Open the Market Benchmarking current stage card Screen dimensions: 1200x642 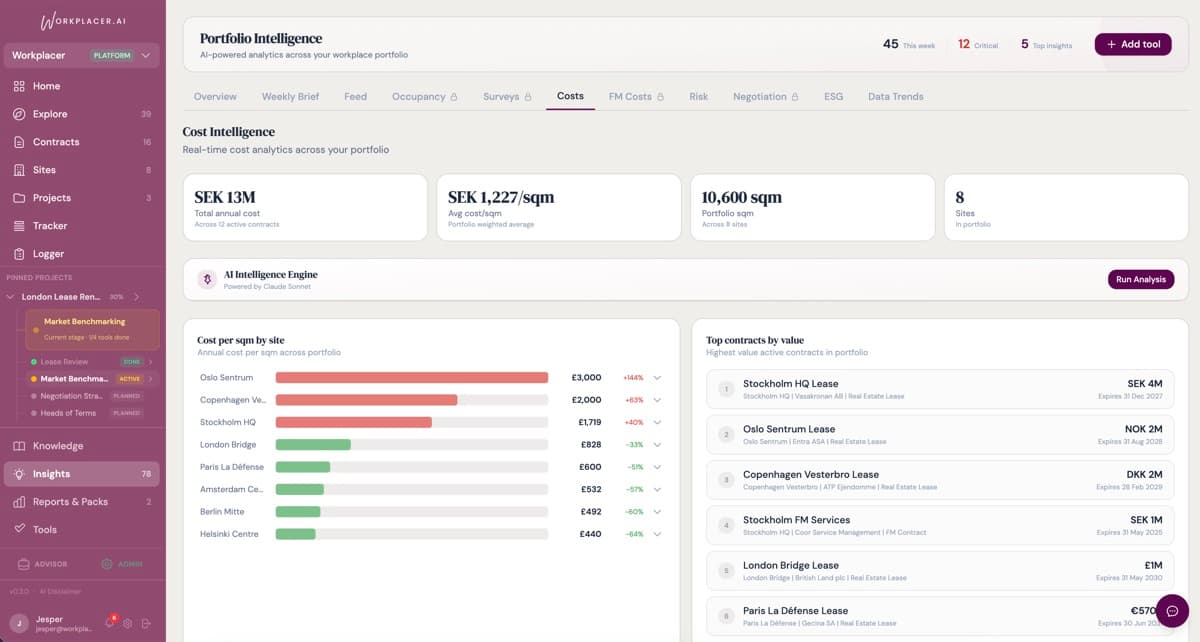tap(92, 329)
